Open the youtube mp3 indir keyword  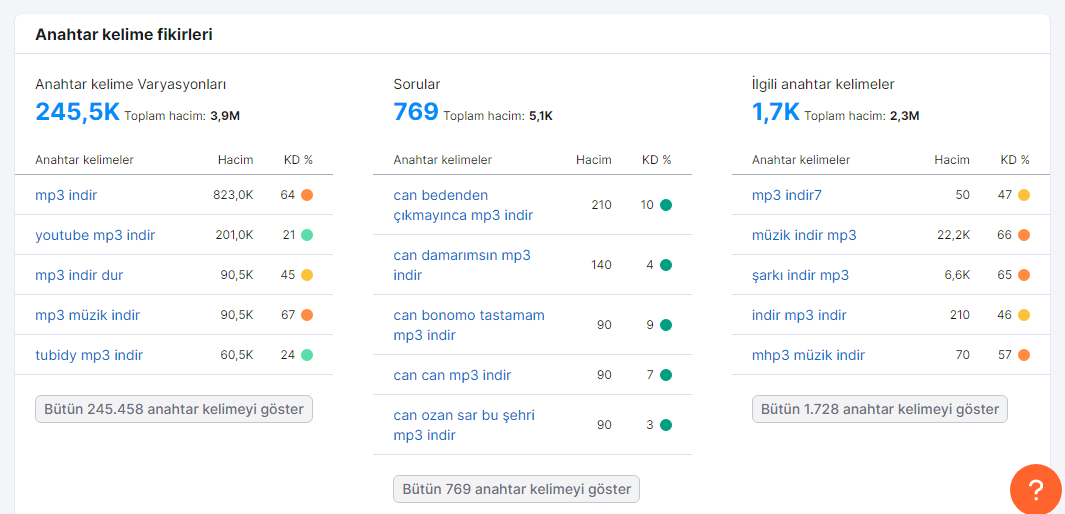(x=95, y=236)
